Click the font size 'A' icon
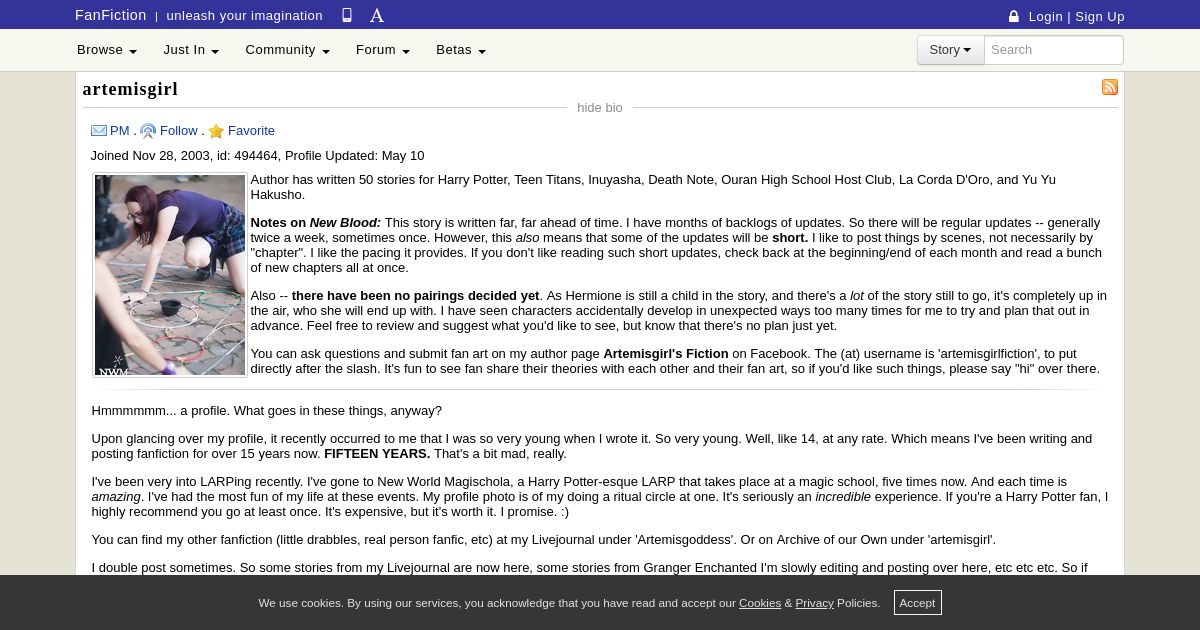The image size is (1200, 630). (x=377, y=15)
